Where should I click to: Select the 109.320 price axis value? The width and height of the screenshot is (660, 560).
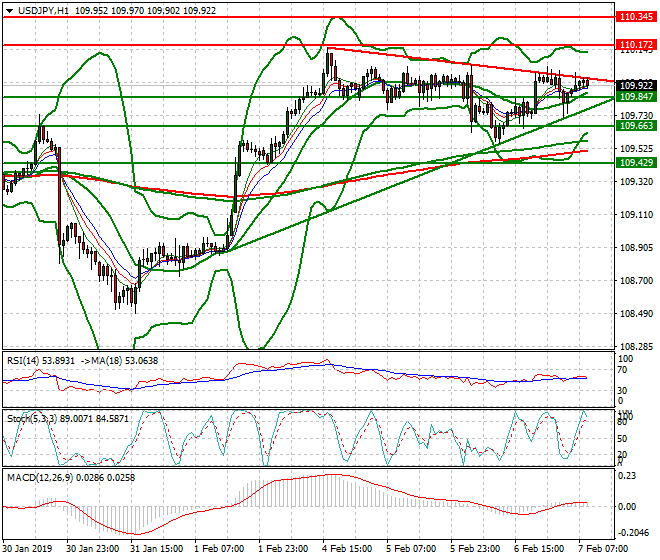point(637,181)
